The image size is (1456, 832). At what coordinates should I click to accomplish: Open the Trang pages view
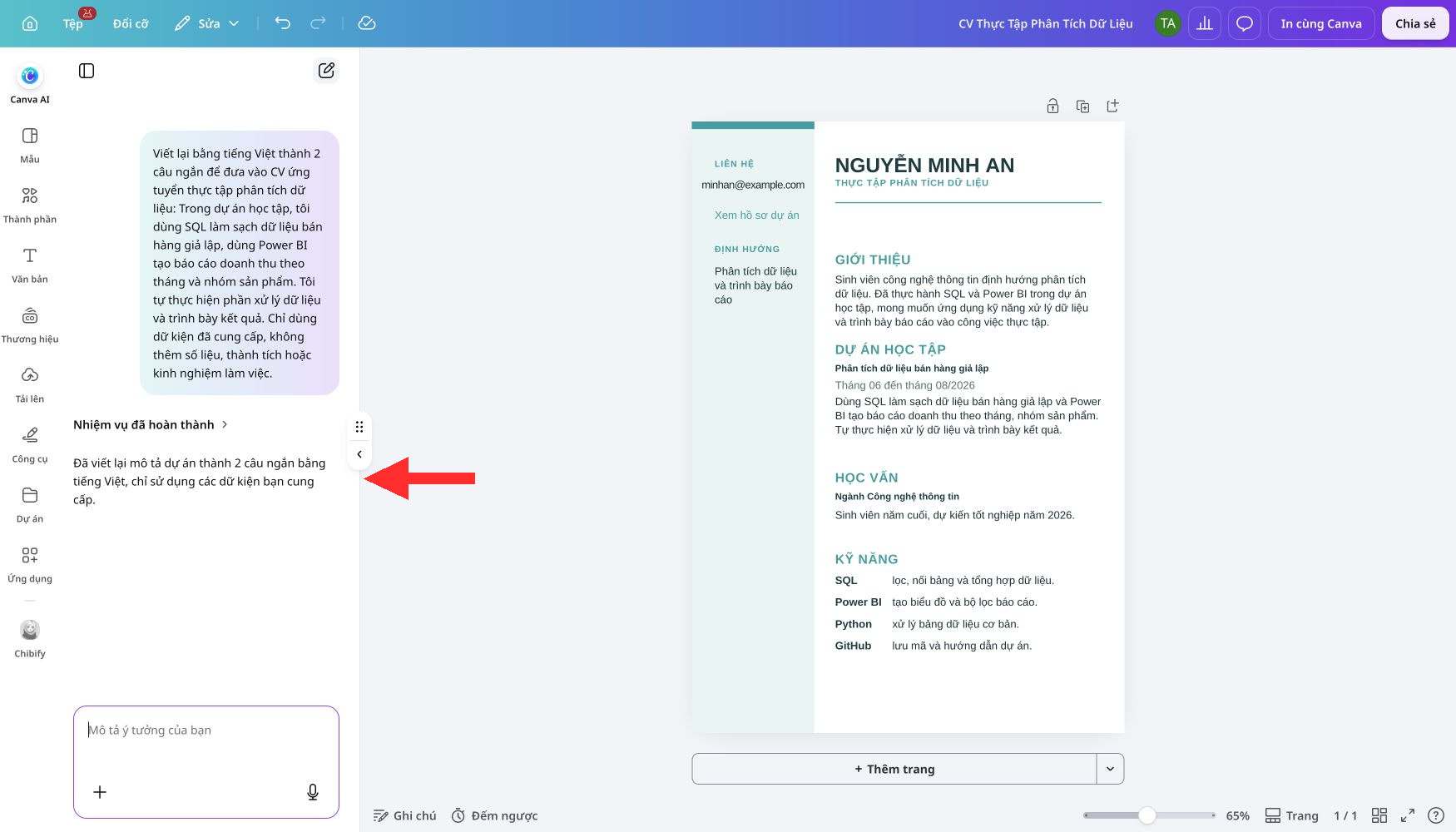[1292, 815]
